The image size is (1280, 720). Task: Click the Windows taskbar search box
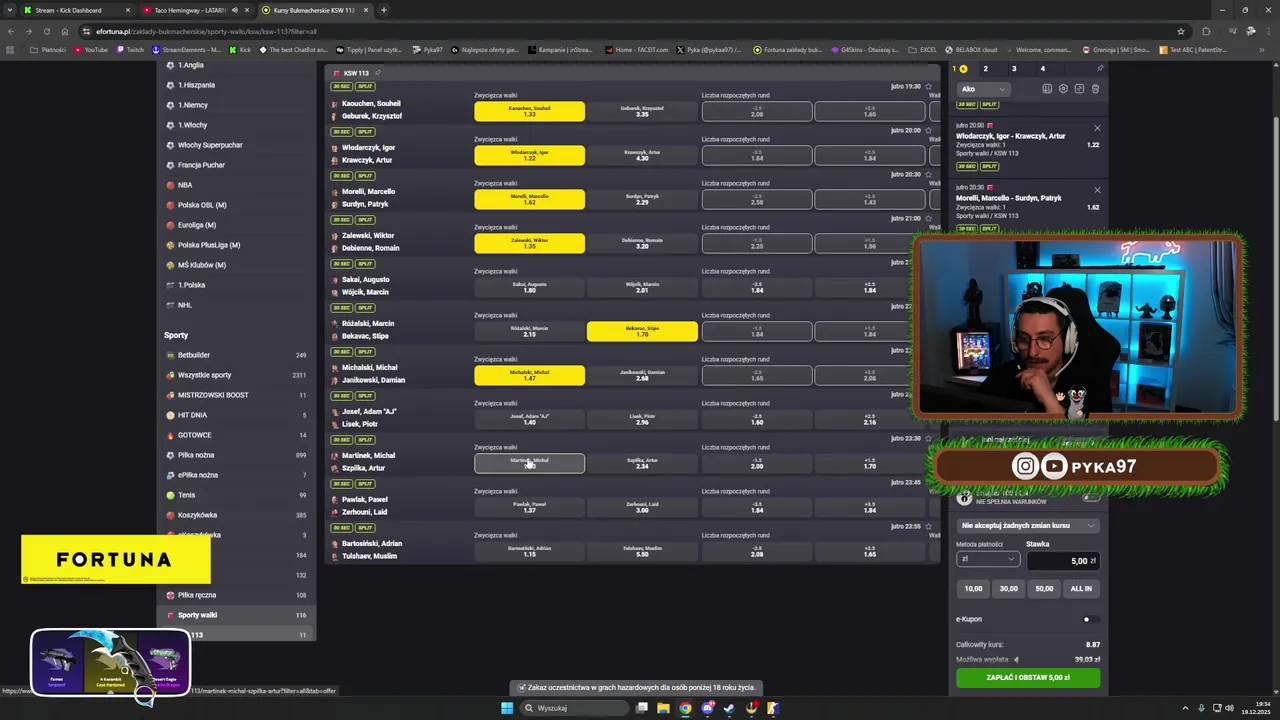(574, 708)
